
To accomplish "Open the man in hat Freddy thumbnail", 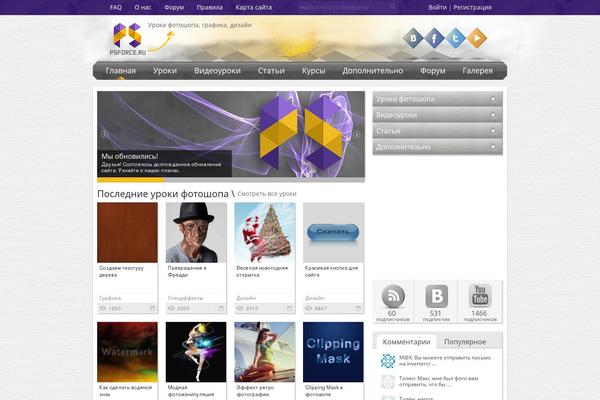I will (x=196, y=233).
